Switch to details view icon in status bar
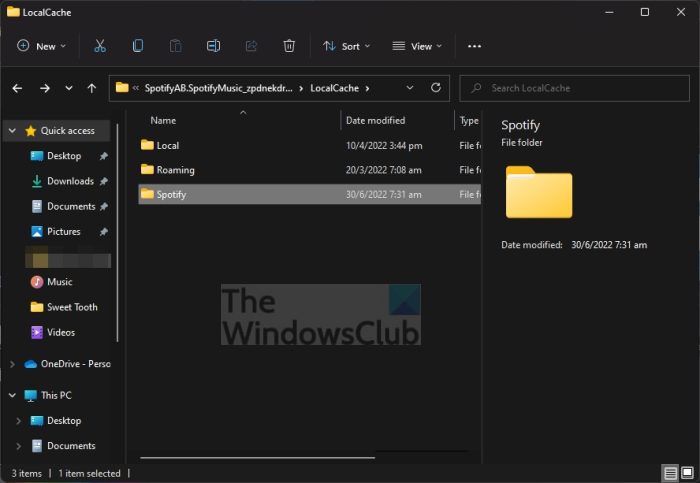 click(x=670, y=473)
